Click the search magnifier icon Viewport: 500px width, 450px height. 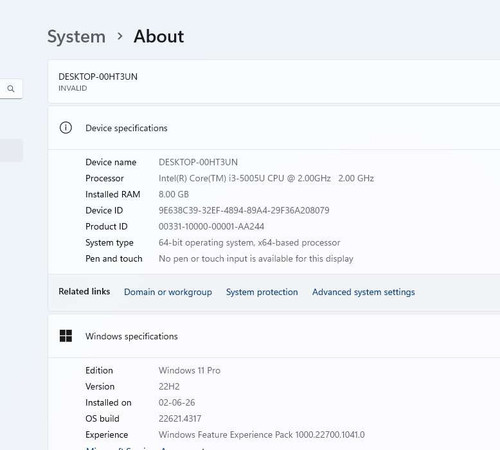click(11, 89)
